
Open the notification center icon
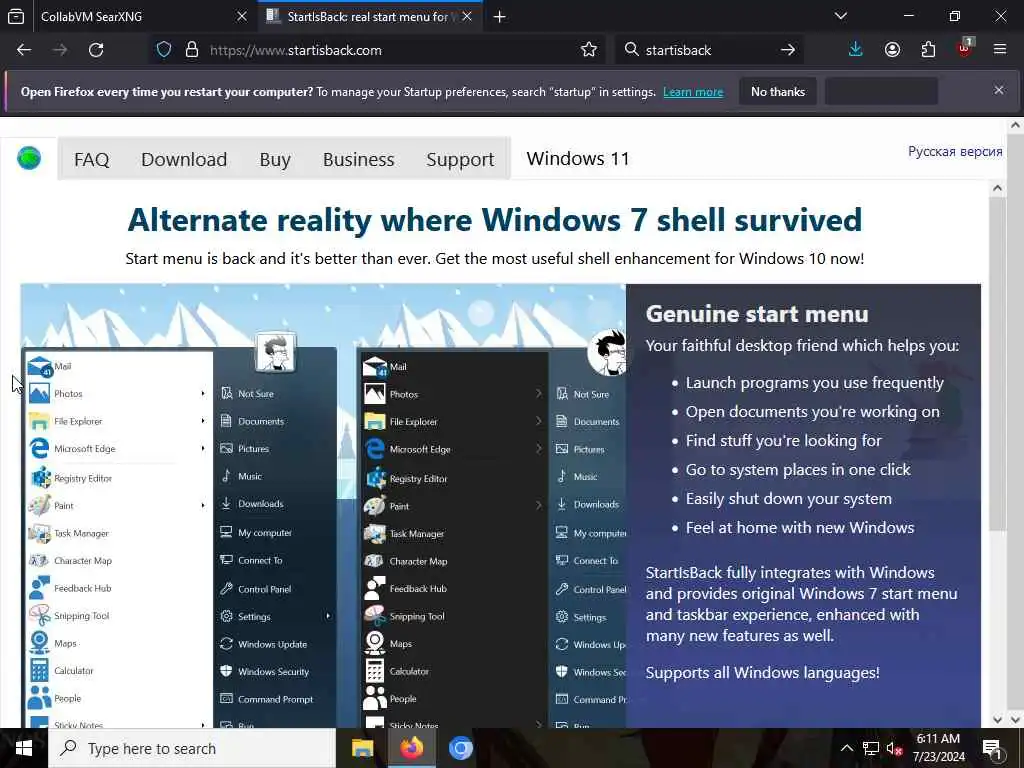(993, 749)
